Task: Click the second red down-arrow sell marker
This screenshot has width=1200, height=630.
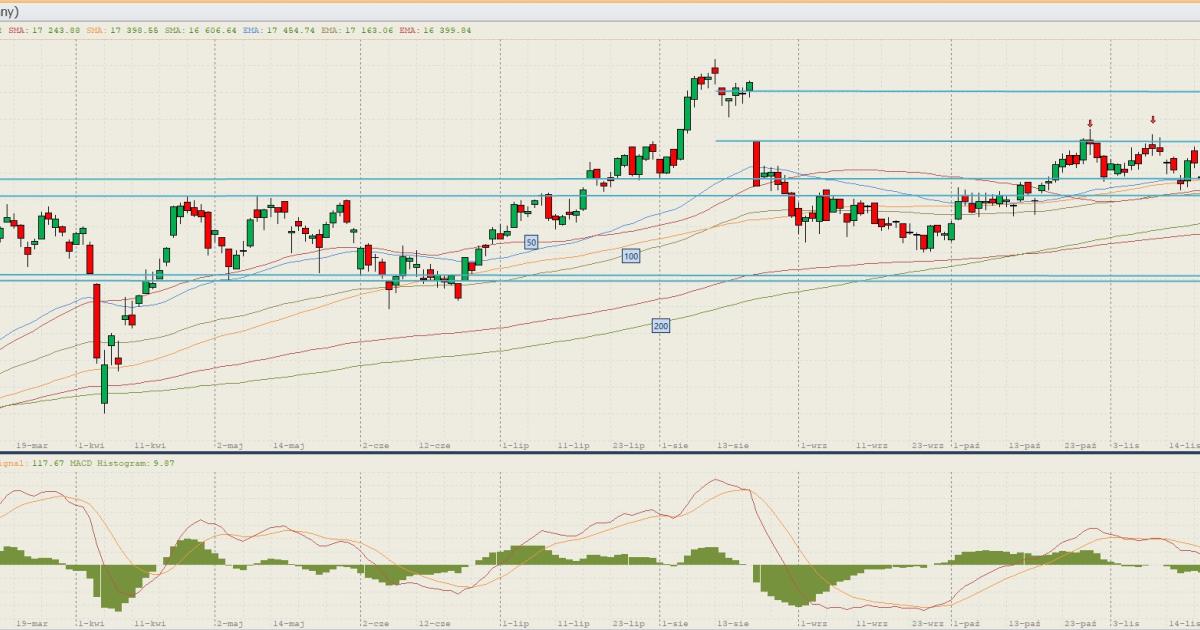Action: click(x=1153, y=119)
